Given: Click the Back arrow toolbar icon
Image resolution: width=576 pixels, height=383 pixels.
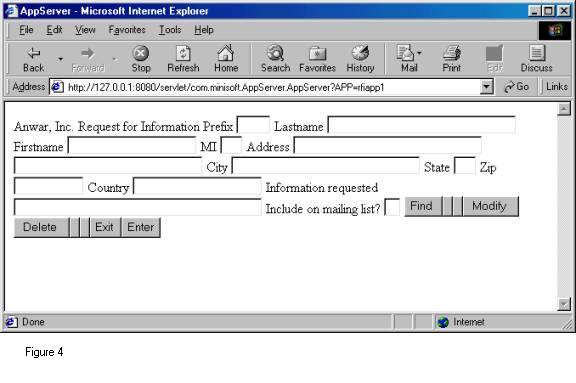Looking at the screenshot, I should point(34,54).
